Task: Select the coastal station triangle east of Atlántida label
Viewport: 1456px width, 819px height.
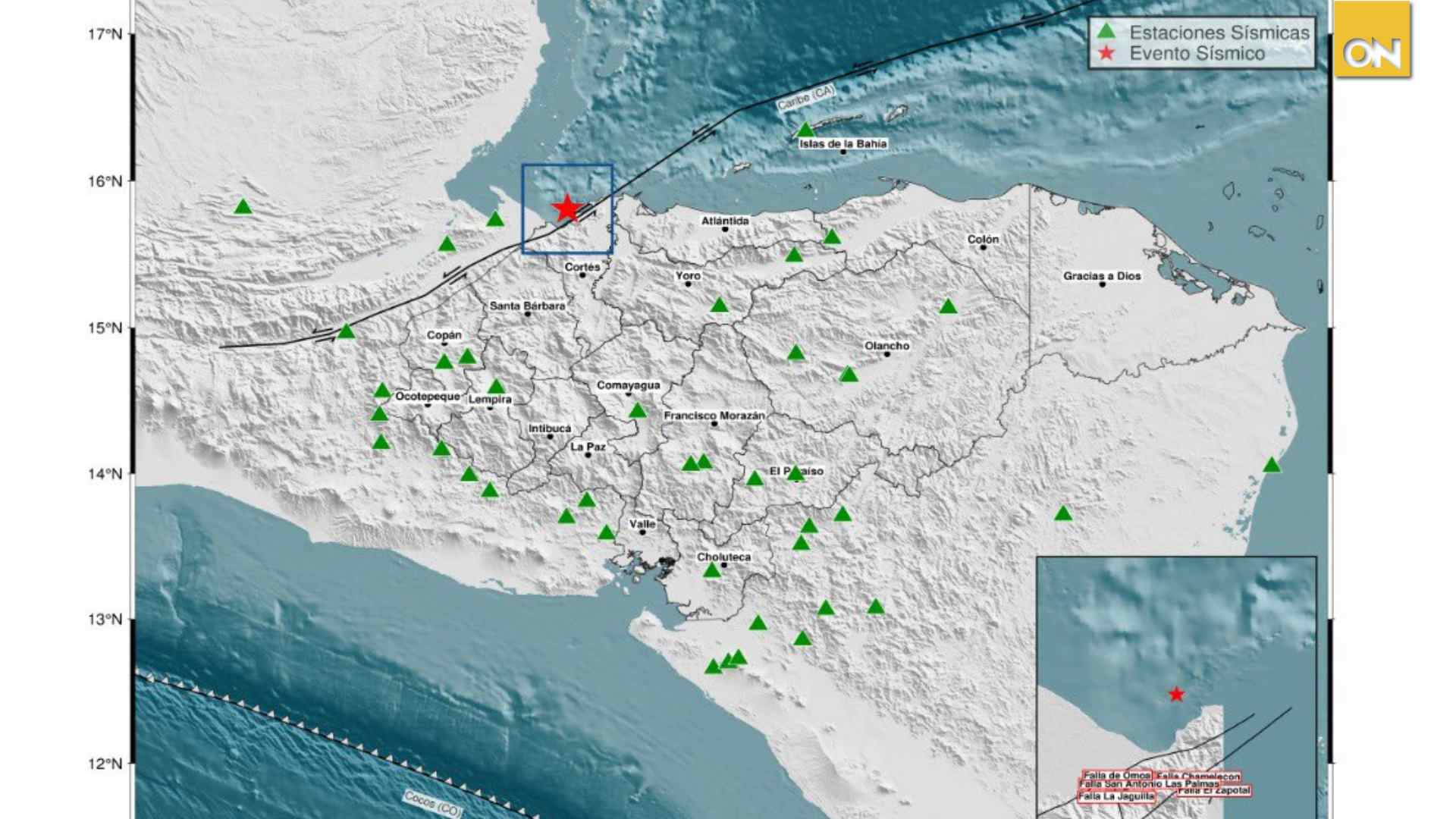Action: pyautogui.click(x=832, y=237)
